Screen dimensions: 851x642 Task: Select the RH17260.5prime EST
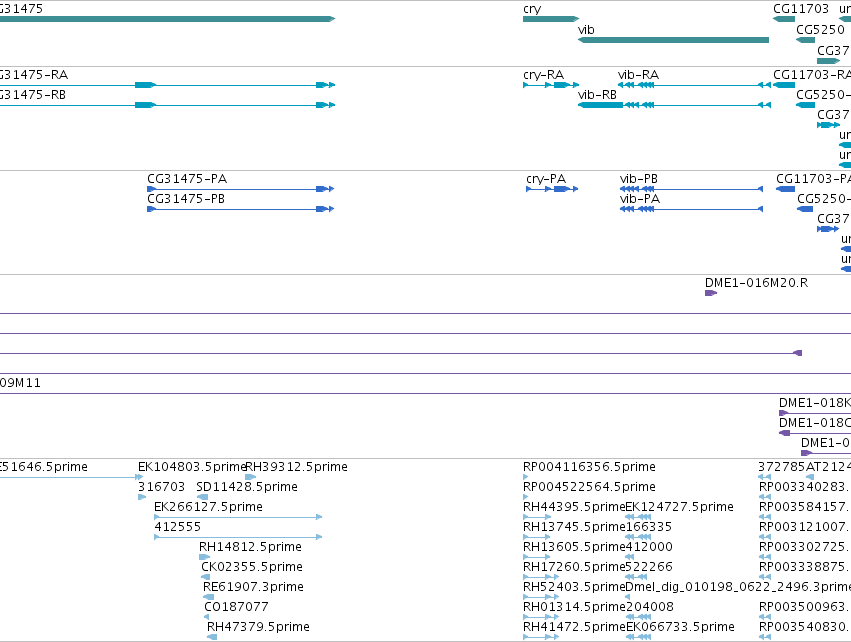(x=541, y=577)
